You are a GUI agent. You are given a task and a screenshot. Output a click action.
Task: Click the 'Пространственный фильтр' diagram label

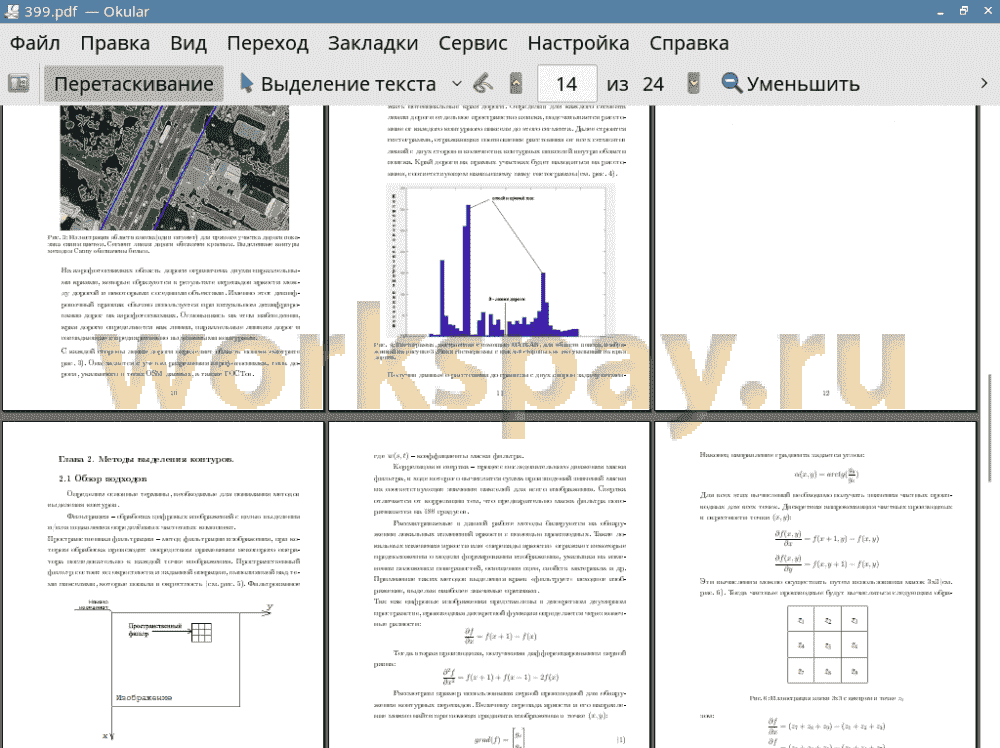tap(155, 629)
